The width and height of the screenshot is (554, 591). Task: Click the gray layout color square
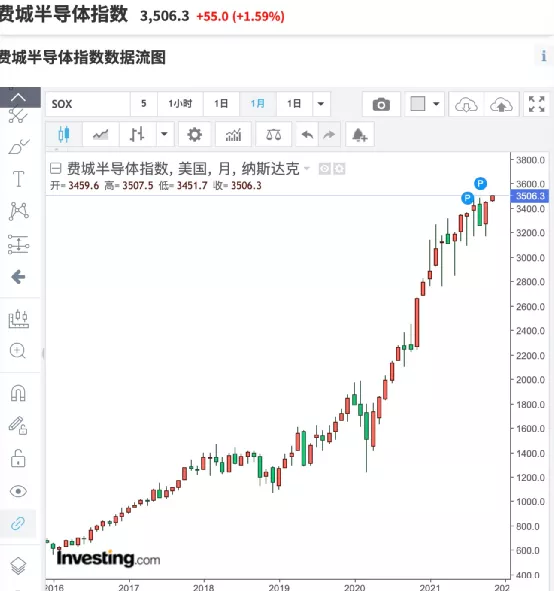[x=418, y=104]
